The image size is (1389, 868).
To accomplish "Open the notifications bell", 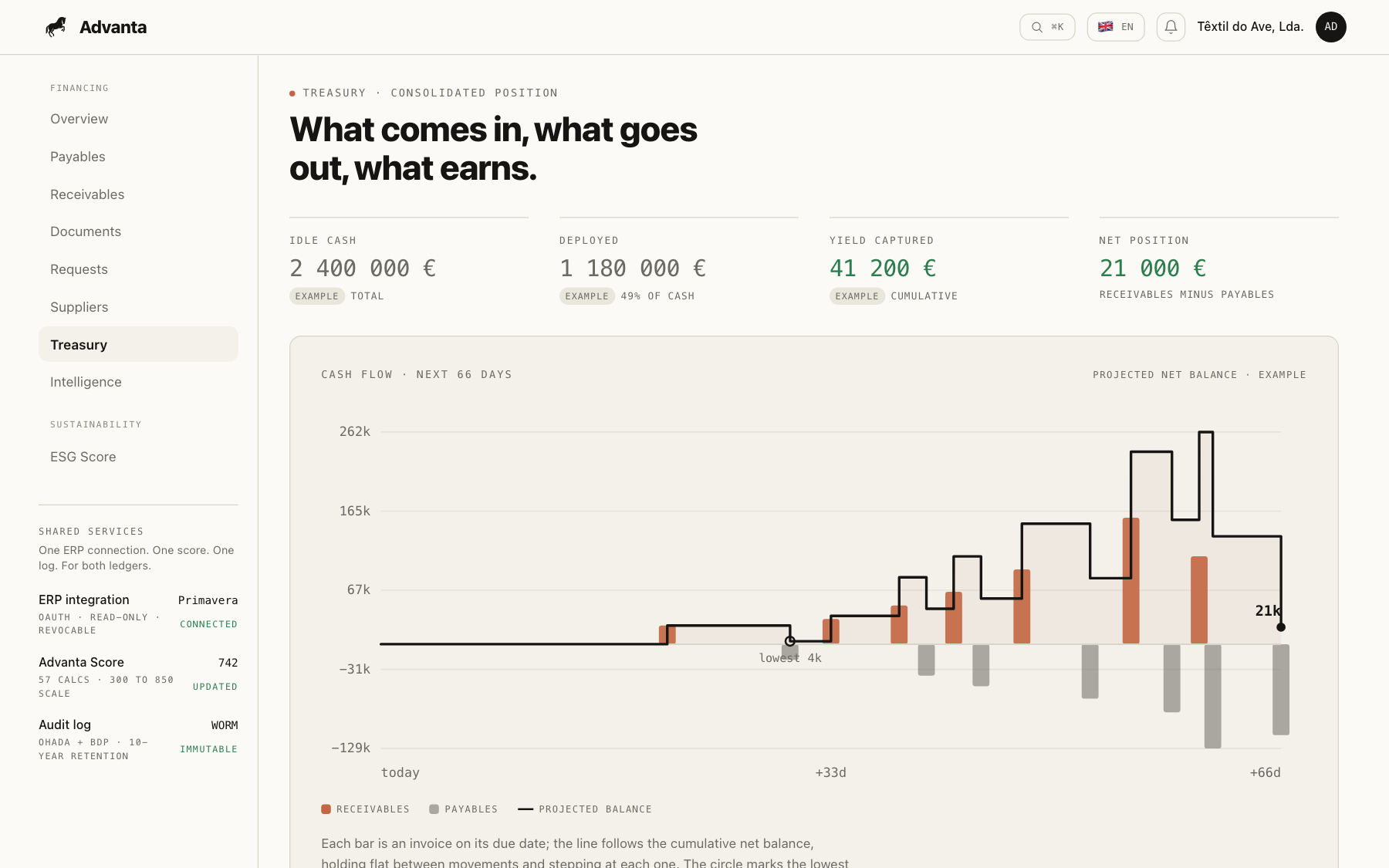I will 1171,27.
